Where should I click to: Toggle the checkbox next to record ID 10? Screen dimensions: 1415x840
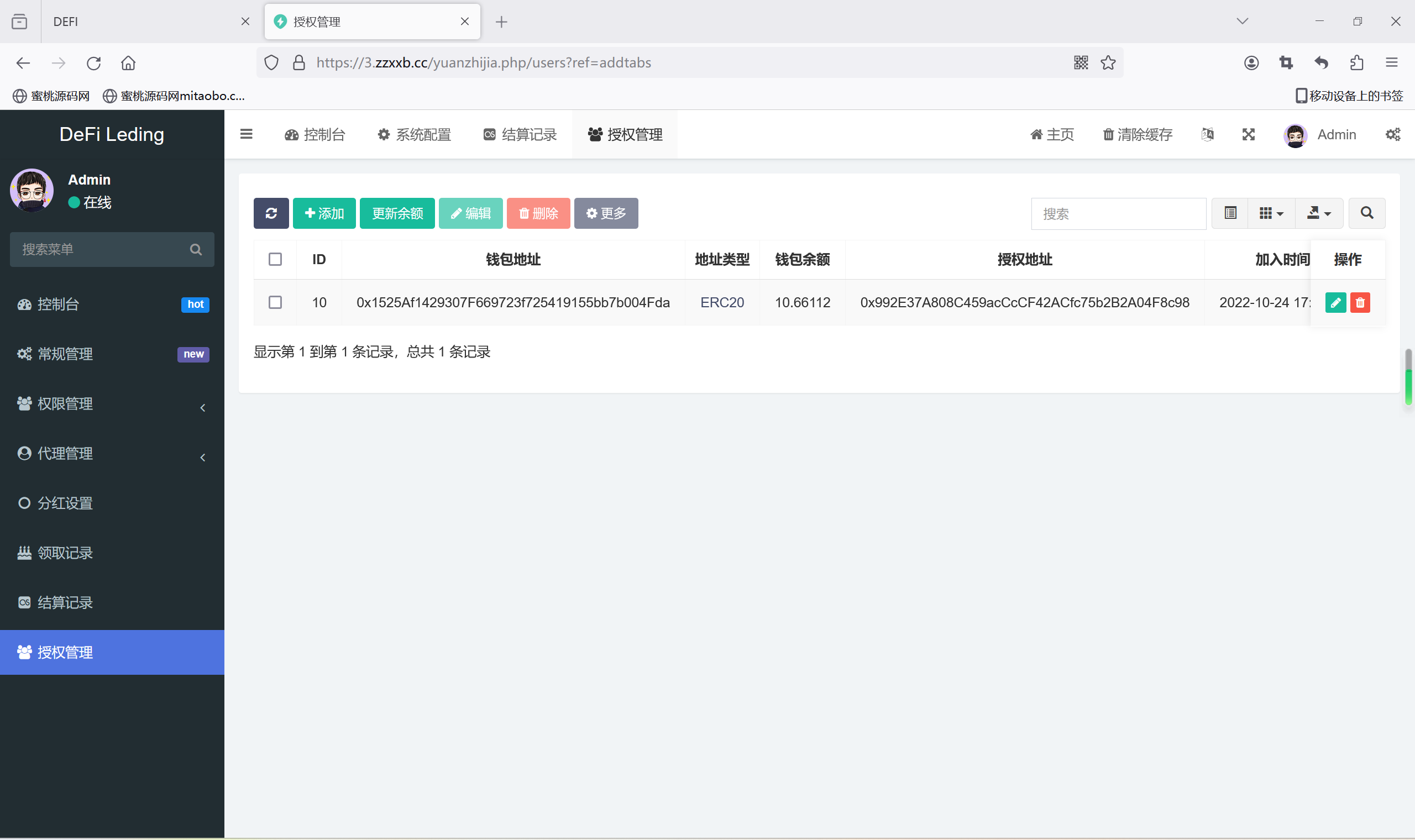coord(277,302)
